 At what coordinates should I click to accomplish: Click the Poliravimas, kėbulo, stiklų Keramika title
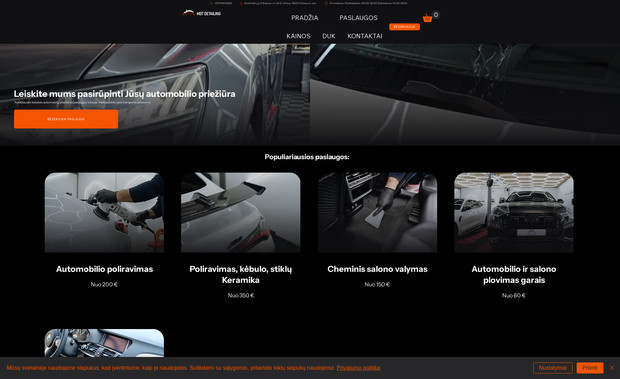pos(240,275)
